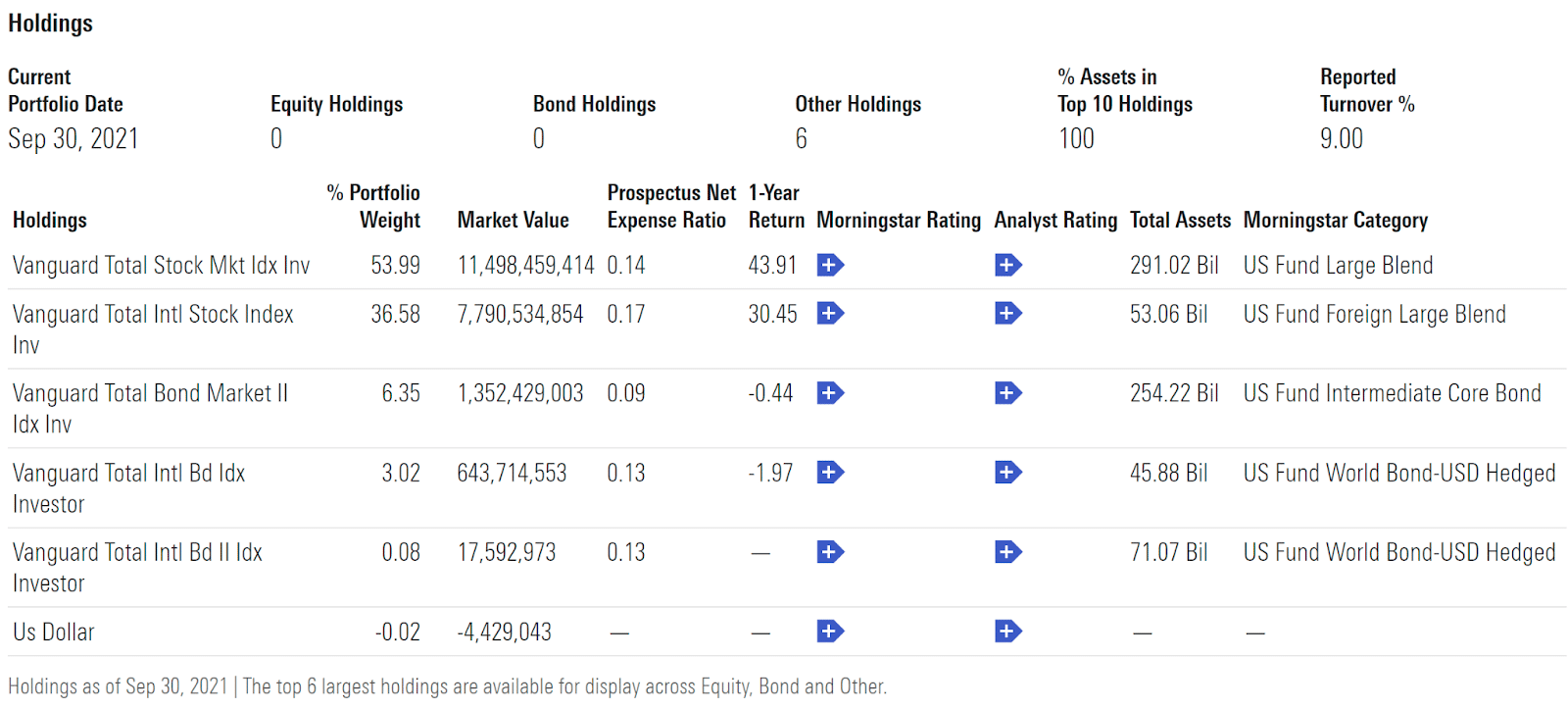Image resolution: width=1568 pixels, height=708 pixels.
Task: Select category US Fund Large Blend
Action: click(1338, 266)
